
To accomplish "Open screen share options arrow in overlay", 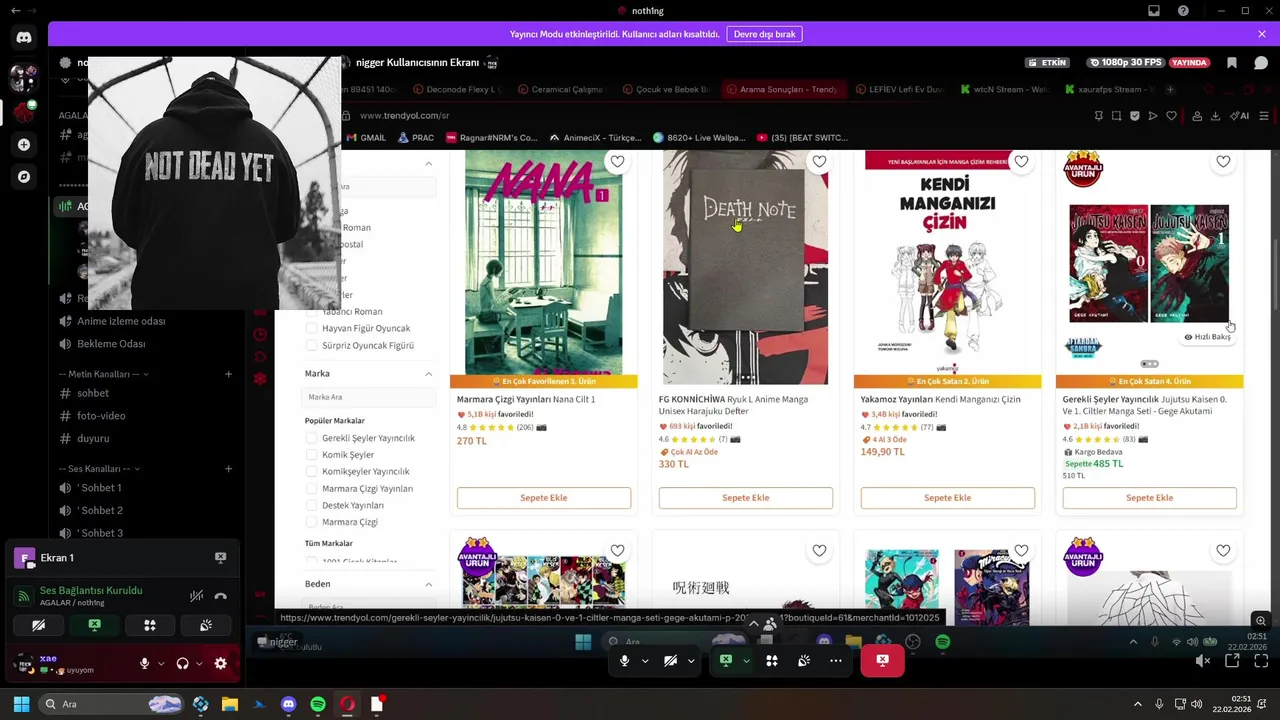I will [746, 661].
